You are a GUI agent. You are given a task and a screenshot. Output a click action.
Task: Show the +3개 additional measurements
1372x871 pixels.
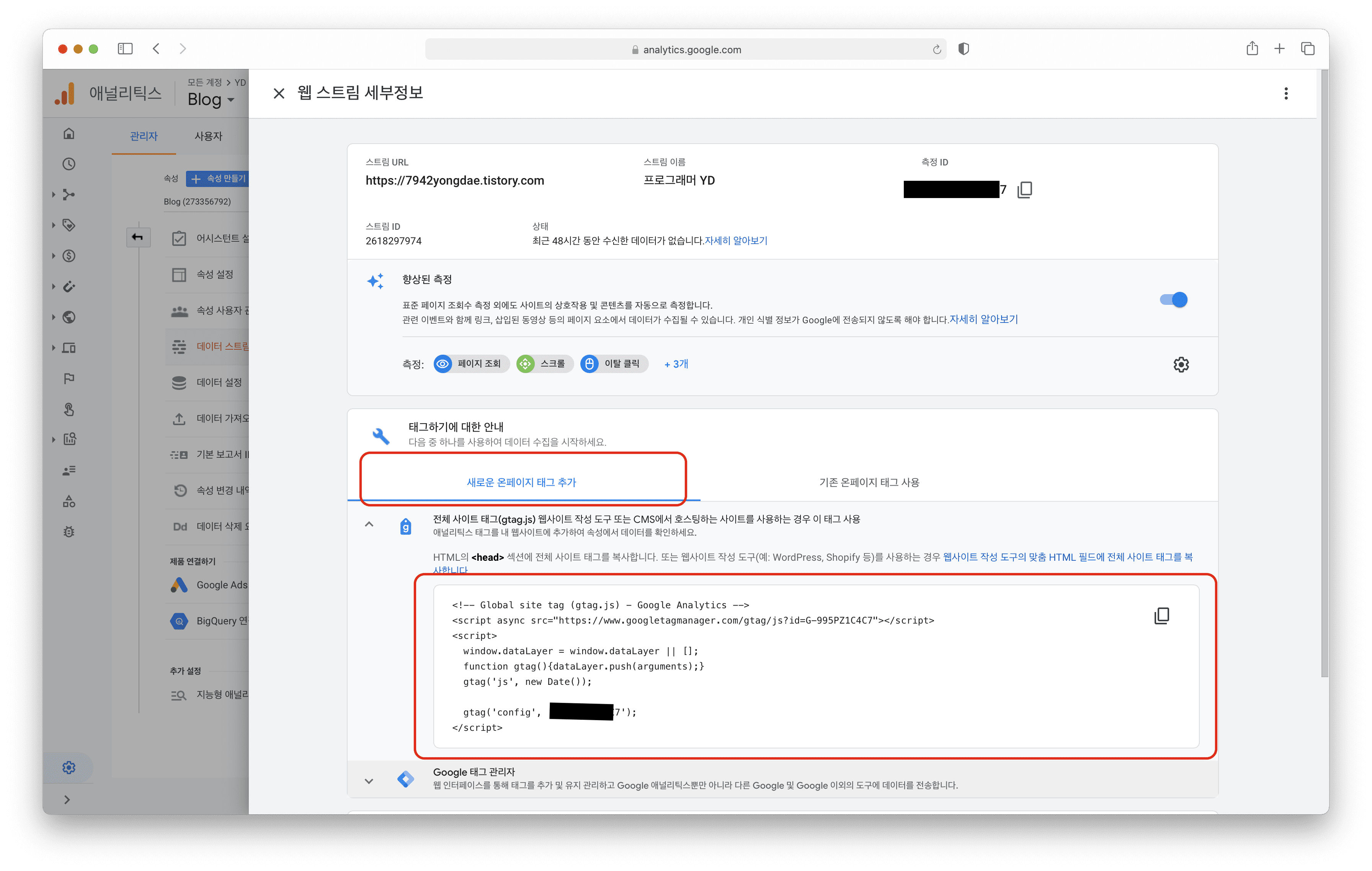(x=676, y=364)
